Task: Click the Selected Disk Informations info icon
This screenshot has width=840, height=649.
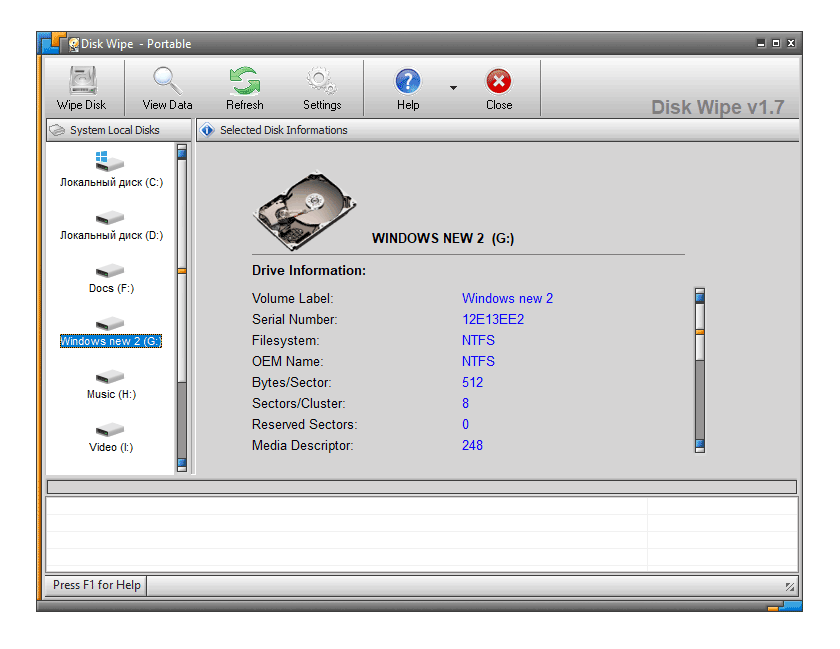Action: coord(206,129)
